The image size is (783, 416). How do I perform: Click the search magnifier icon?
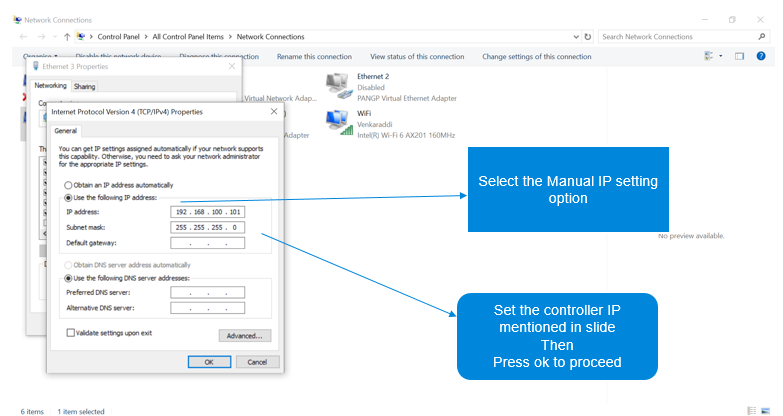762,36
